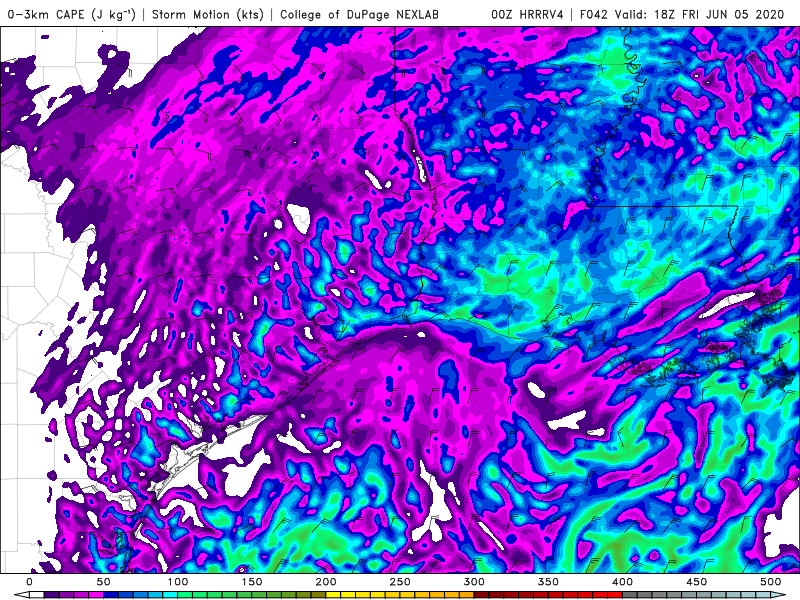The height and width of the screenshot is (600, 800).
Task: Click the '450' label on the color scale
Action: click(696, 582)
